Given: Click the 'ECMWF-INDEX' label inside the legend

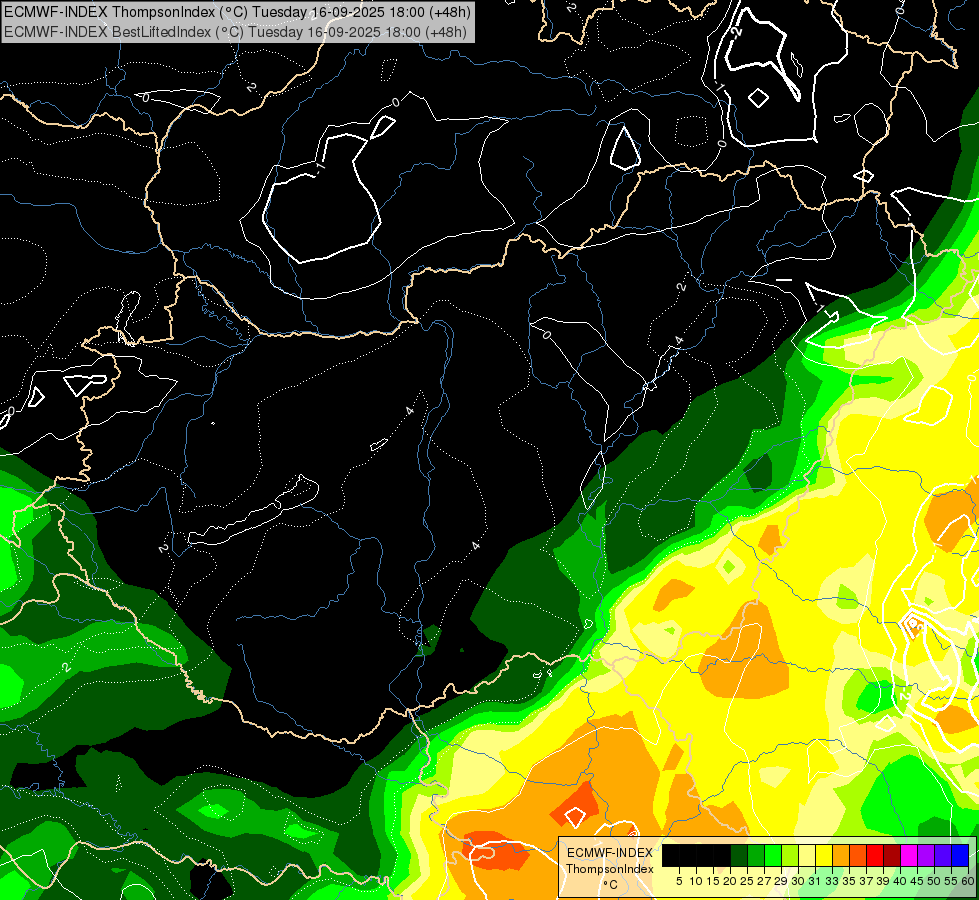Looking at the screenshot, I should pyautogui.click(x=610, y=853).
